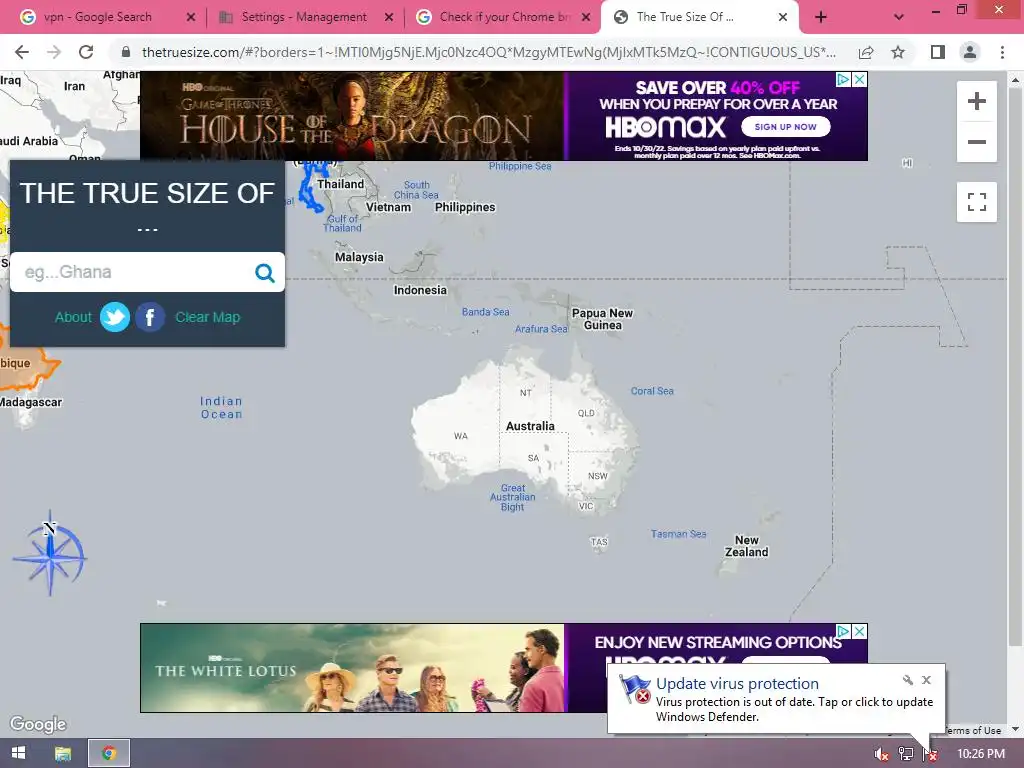Zoom in the map with plus button

point(976,101)
